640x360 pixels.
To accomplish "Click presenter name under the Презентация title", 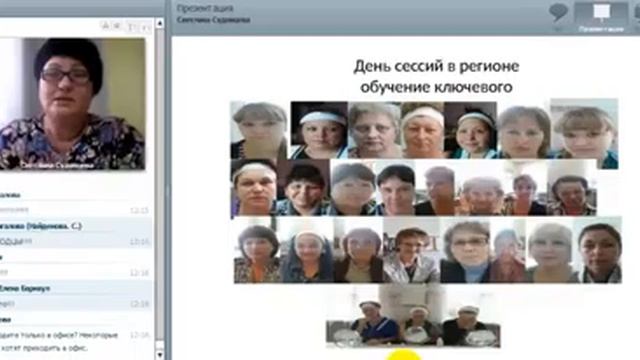I will click(213, 20).
